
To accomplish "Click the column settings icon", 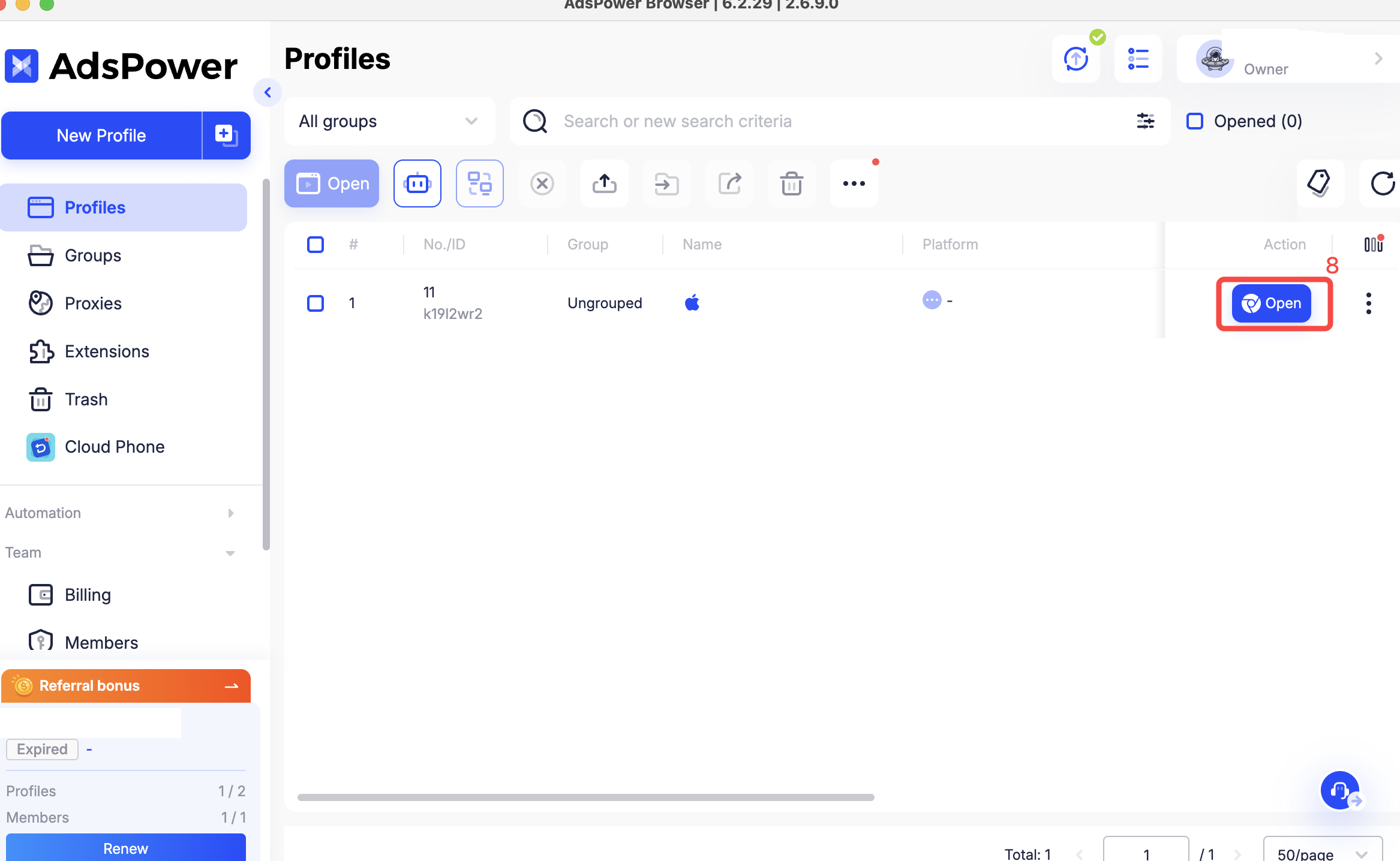I will click(x=1372, y=244).
